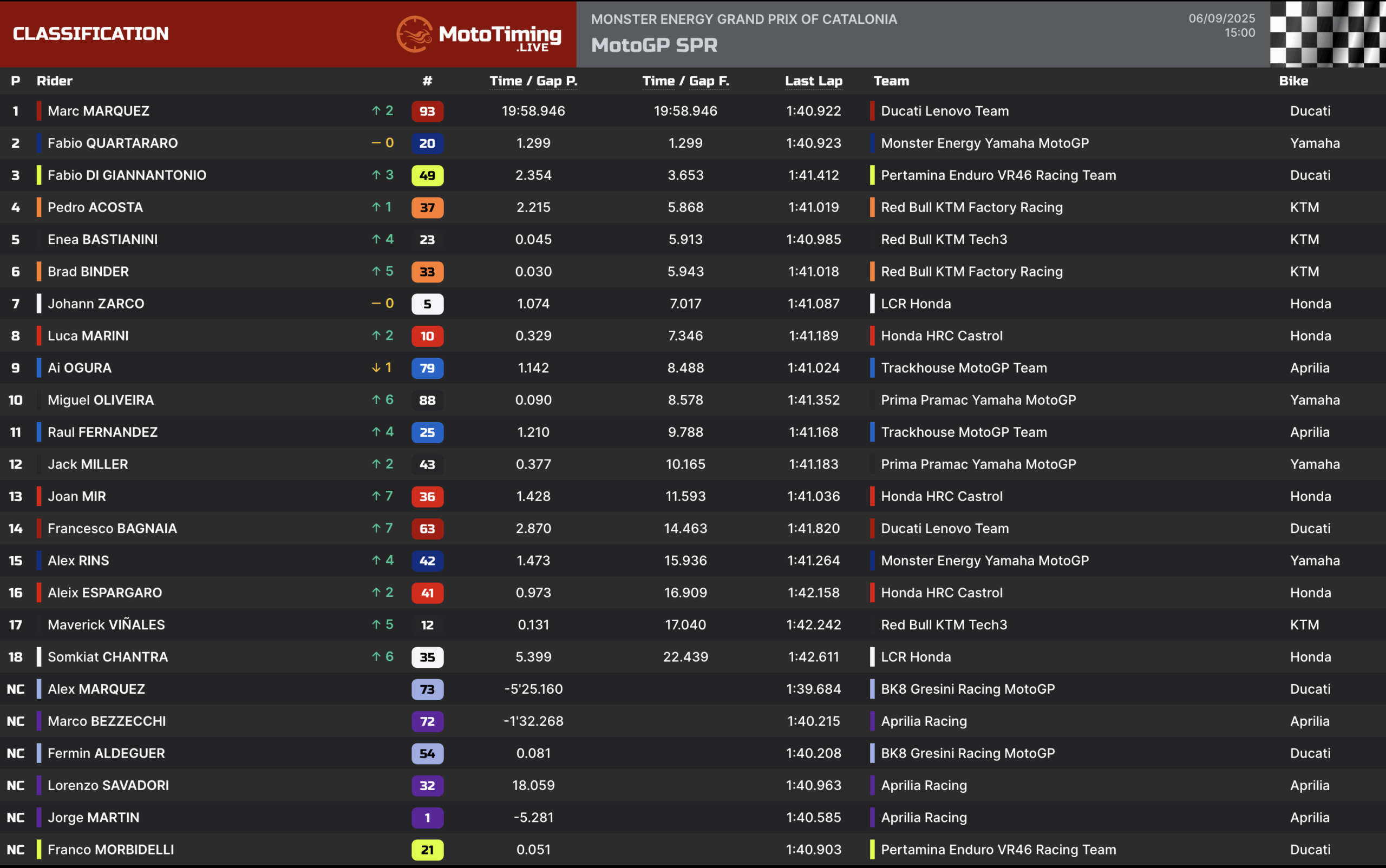The height and width of the screenshot is (868, 1386).
Task: Click number badge 36 for Joan Mir
Action: [x=427, y=497]
